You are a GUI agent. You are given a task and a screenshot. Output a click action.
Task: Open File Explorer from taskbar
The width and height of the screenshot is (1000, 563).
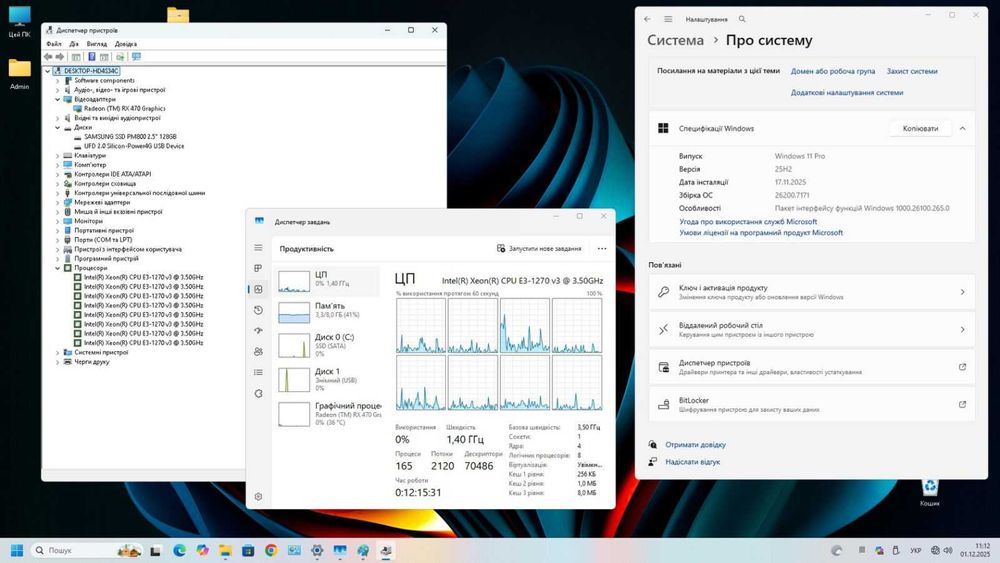(225, 550)
